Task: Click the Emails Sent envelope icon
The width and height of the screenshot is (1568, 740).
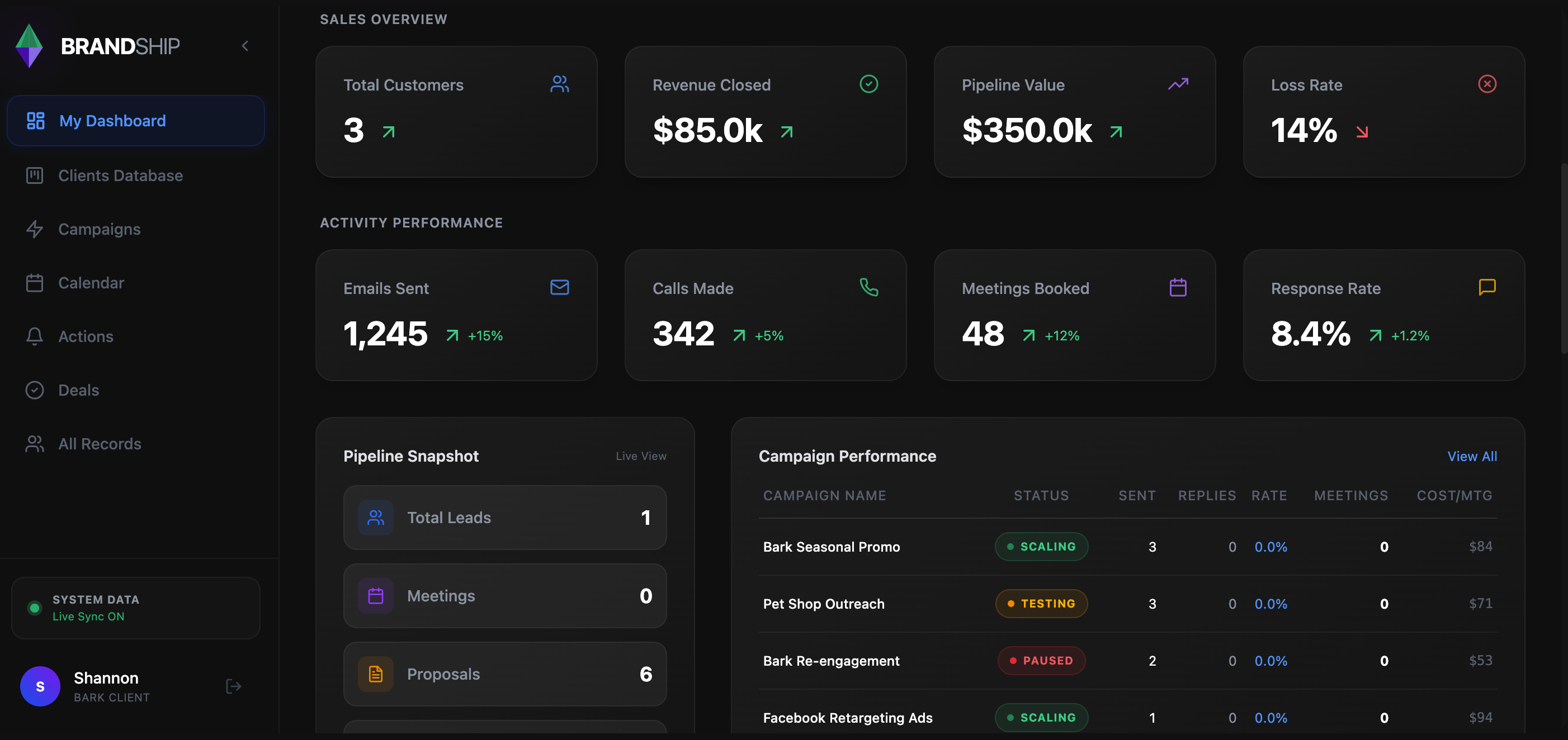Action: point(559,287)
